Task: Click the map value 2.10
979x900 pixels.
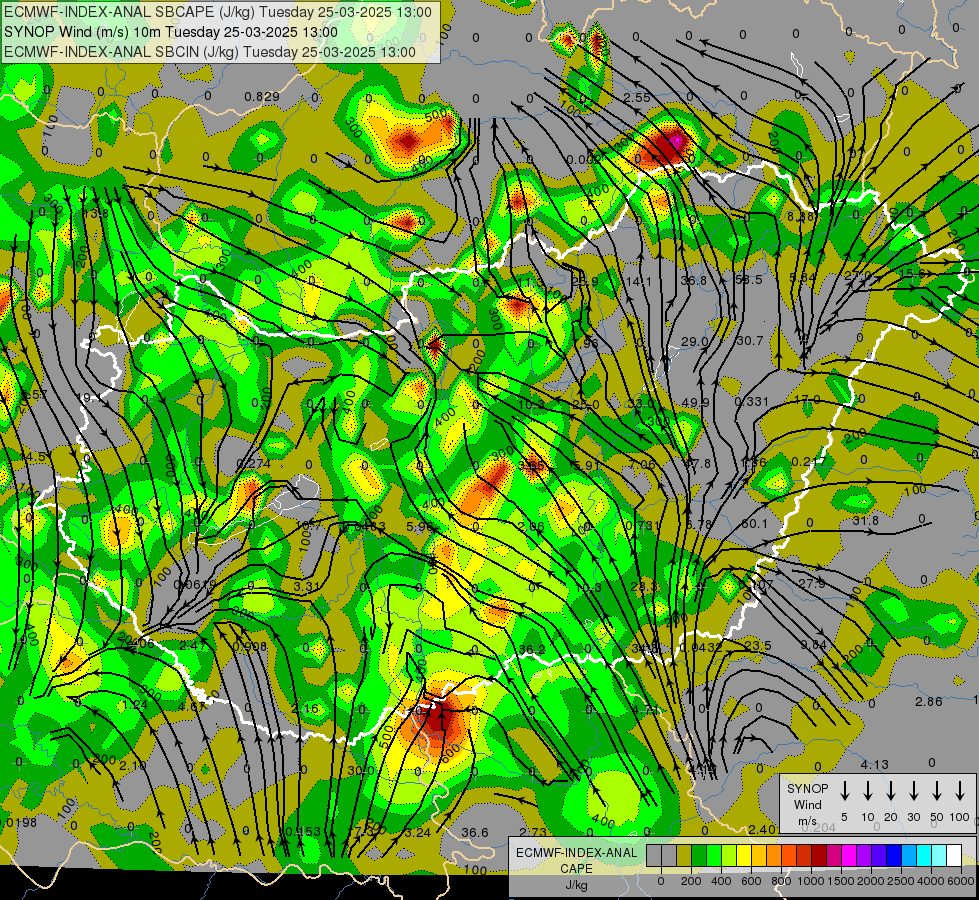Action: [x=132, y=765]
